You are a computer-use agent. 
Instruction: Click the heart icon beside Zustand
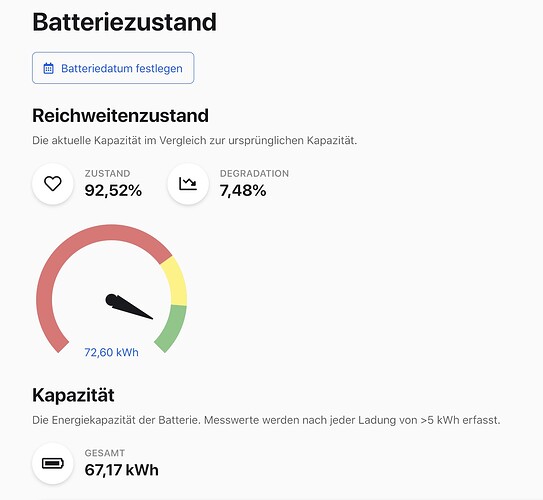[x=53, y=184]
